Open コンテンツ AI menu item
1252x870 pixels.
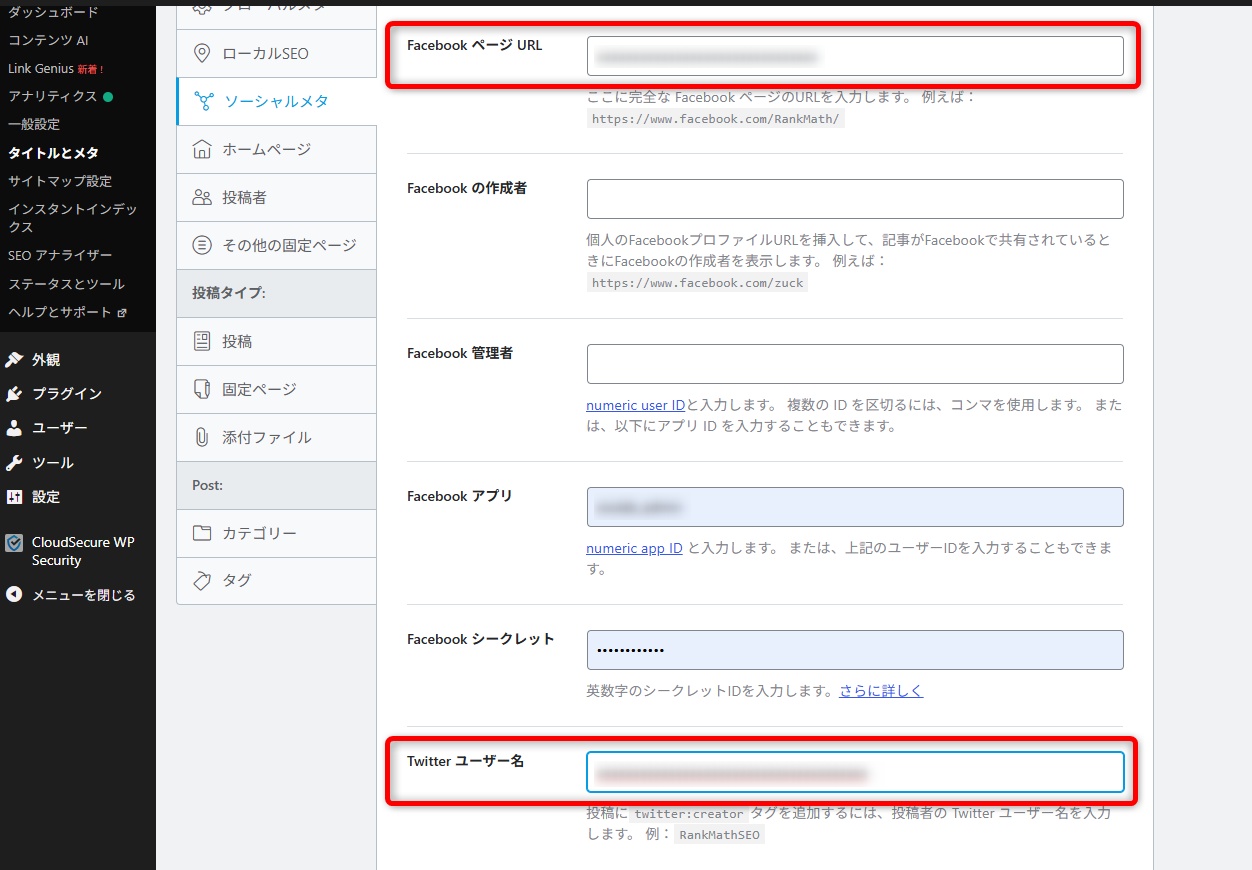pos(48,41)
